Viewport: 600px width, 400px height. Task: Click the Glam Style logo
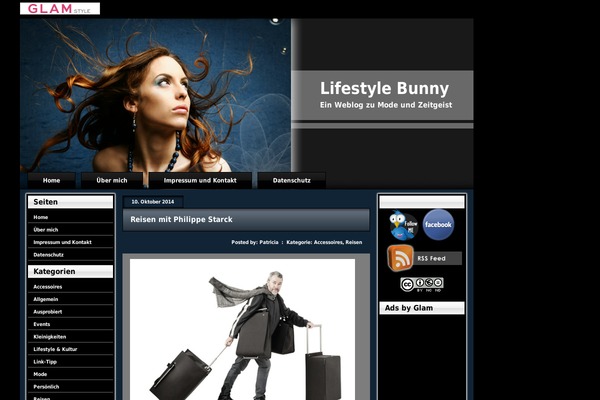click(x=59, y=9)
